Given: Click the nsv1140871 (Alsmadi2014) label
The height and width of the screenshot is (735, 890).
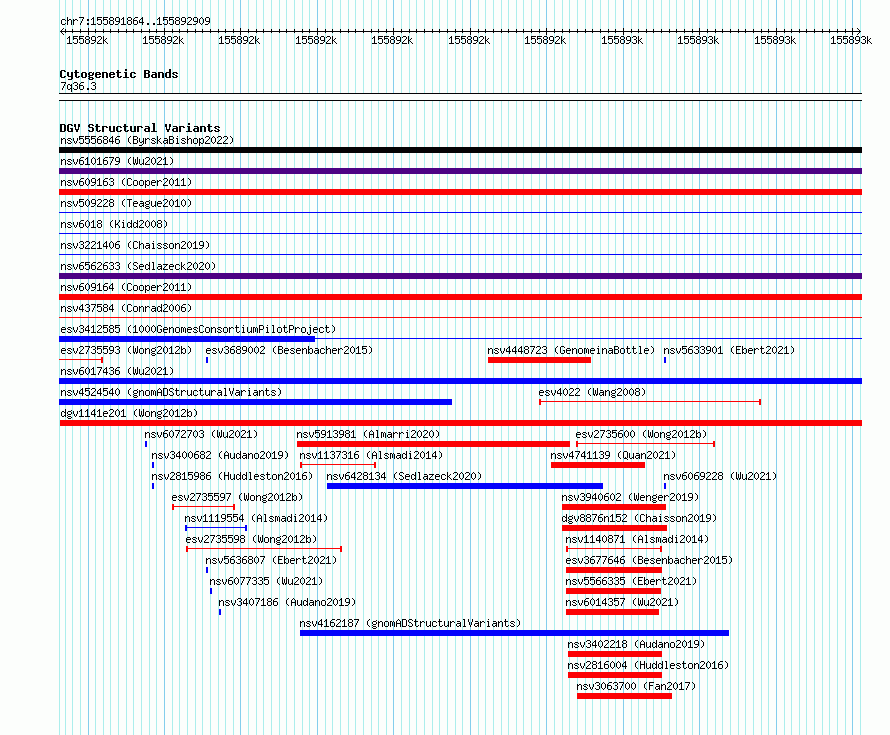Looking at the screenshot, I should click(637, 539).
